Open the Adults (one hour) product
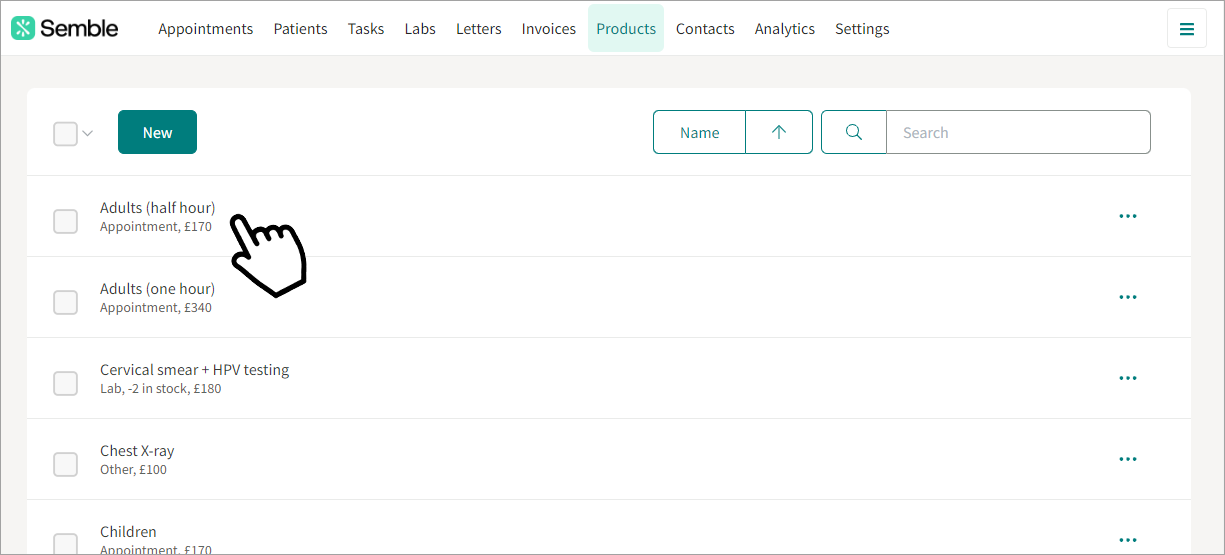 (x=157, y=289)
